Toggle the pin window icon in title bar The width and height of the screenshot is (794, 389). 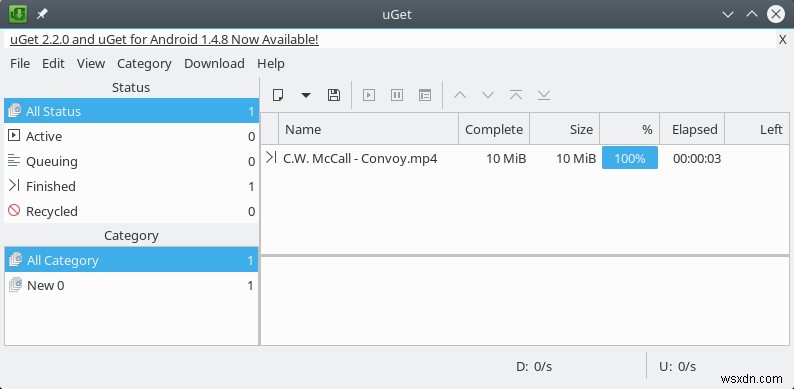pyautogui.click(x=42, y=14)
